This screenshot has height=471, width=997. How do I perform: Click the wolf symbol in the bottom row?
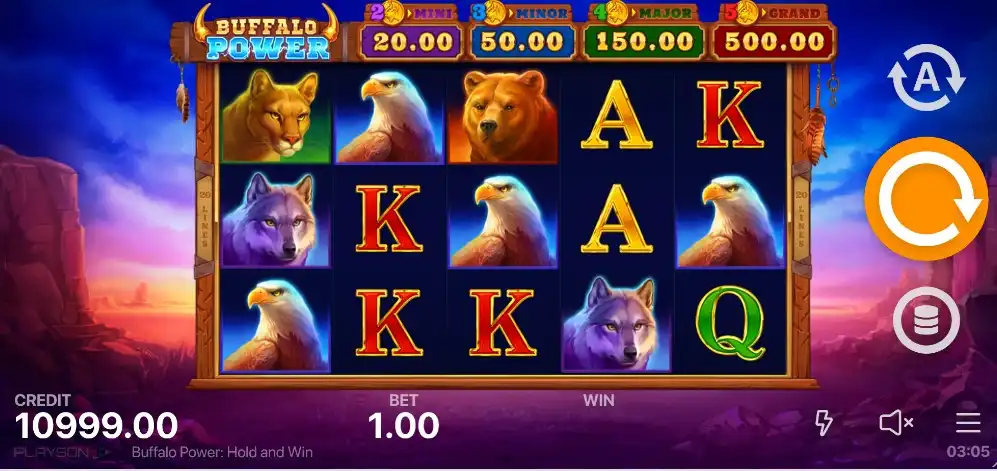[615, 323]
